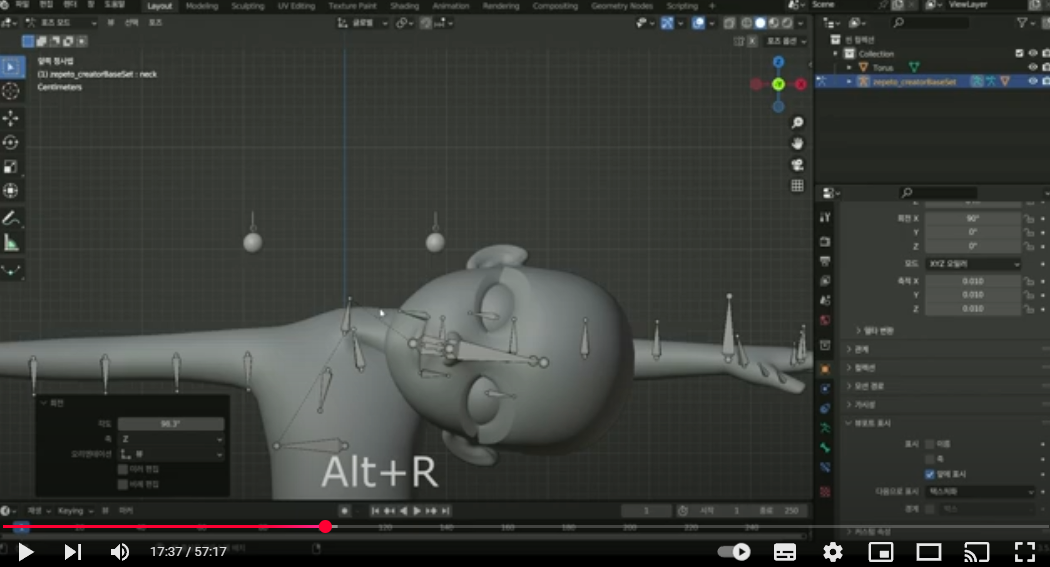This screenshot has height=567, width=1050.
Task: Expand the zepeto_creatorBaseSet tree item
Action: coord(849,82)
